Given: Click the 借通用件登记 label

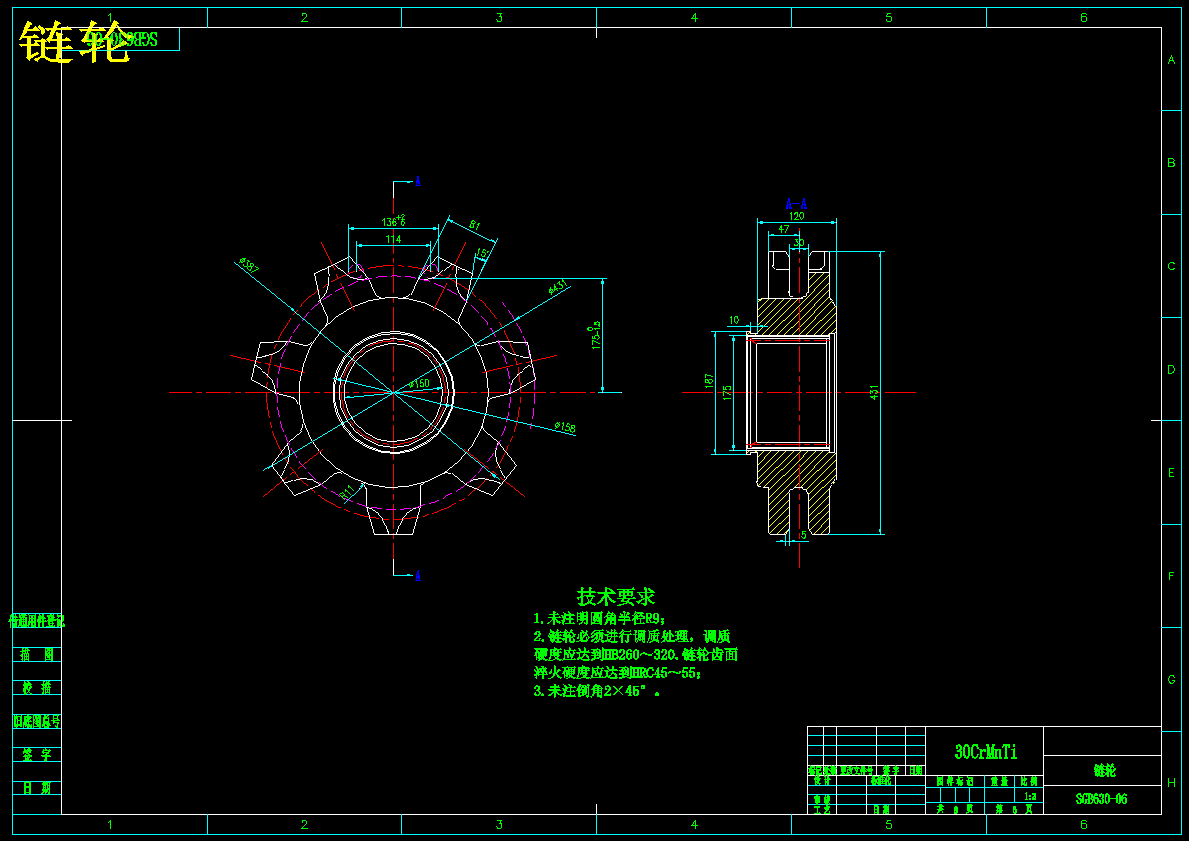Looking at the screenshot, I should coord(36,621).
